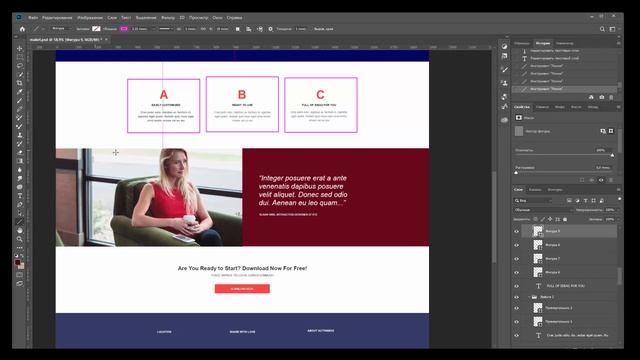
Task: Open layer filter kind dropdown Вид
Action: (533, 200)
